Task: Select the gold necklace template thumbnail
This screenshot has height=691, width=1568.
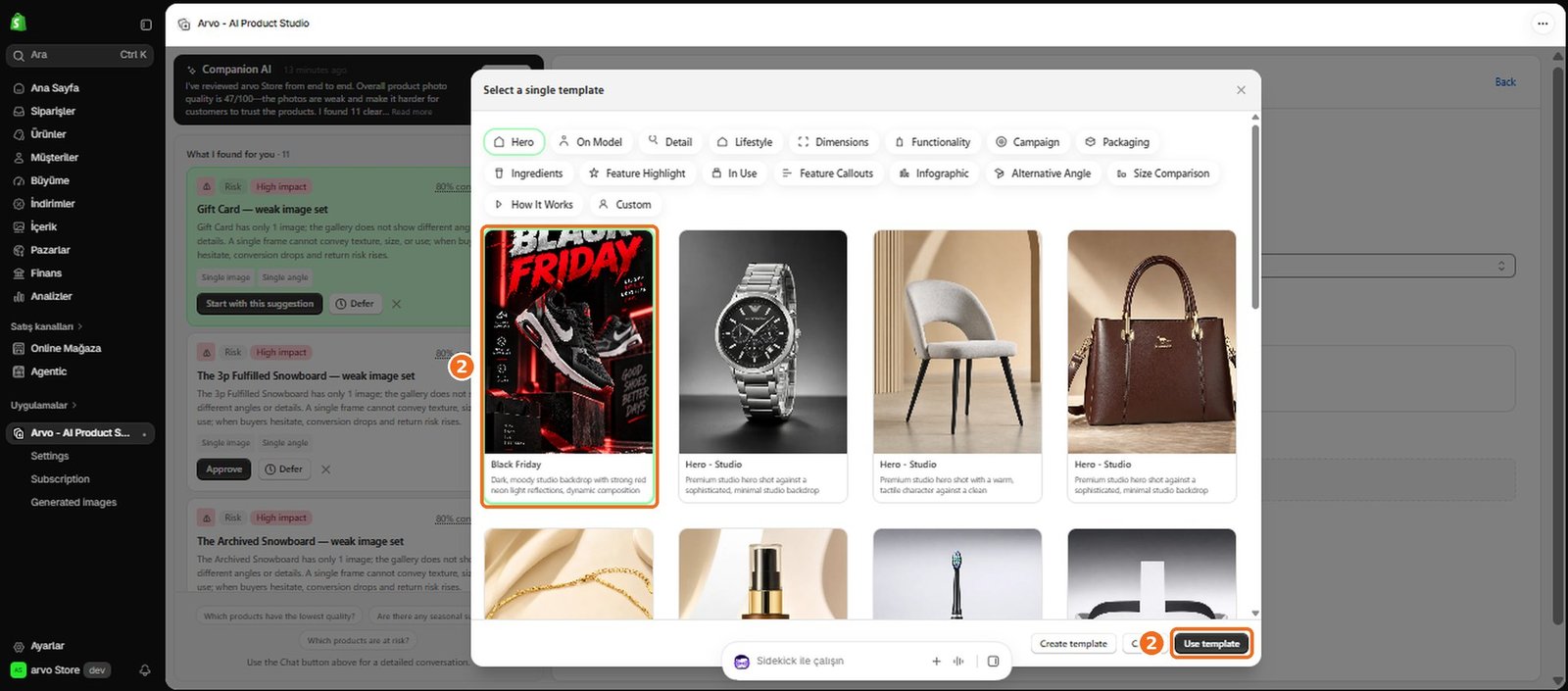Action: point(568,574)
